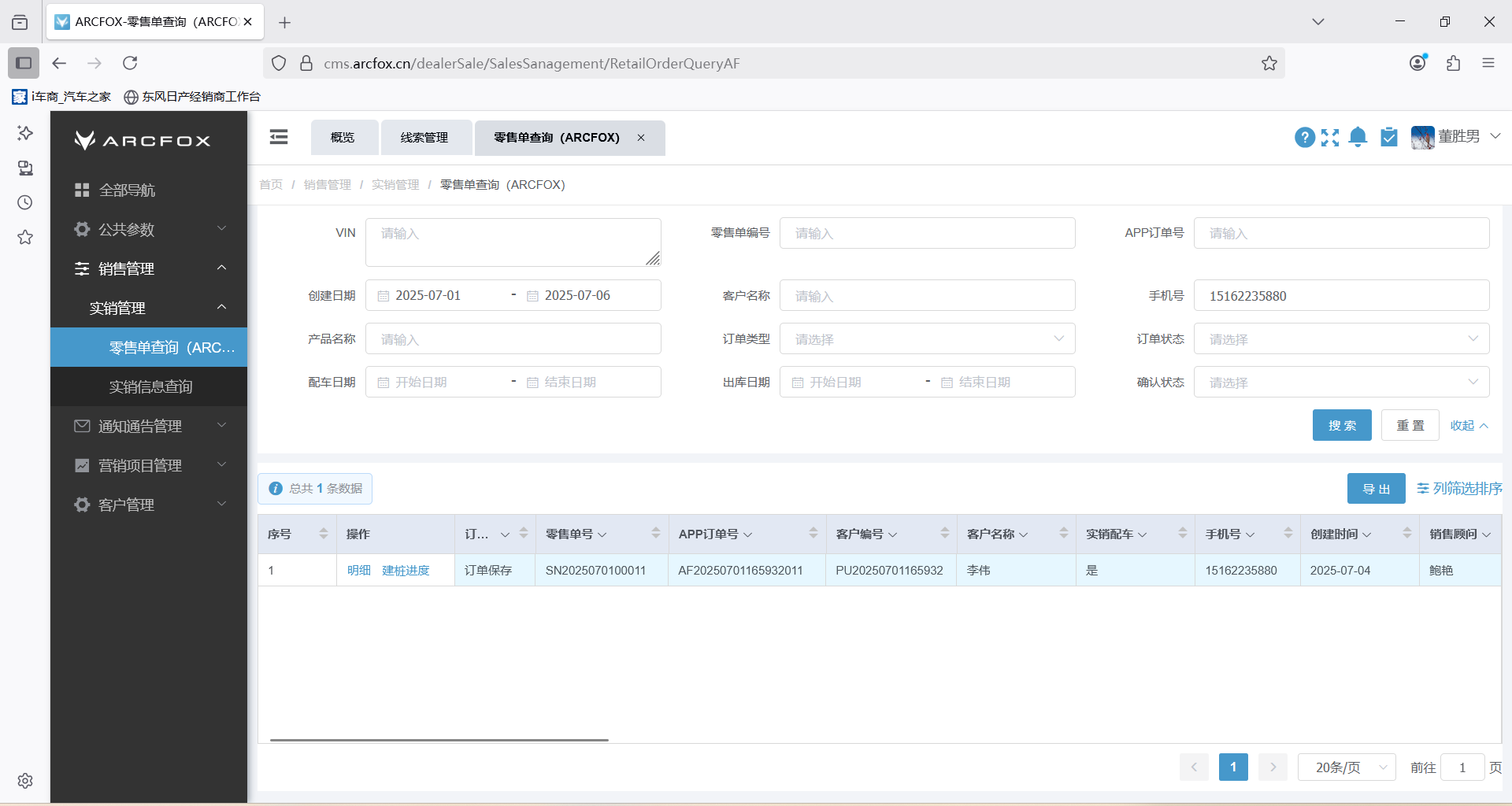Open synced tabs icon in left strip
The image size is (1512, 806).
(x=25, y=168)
